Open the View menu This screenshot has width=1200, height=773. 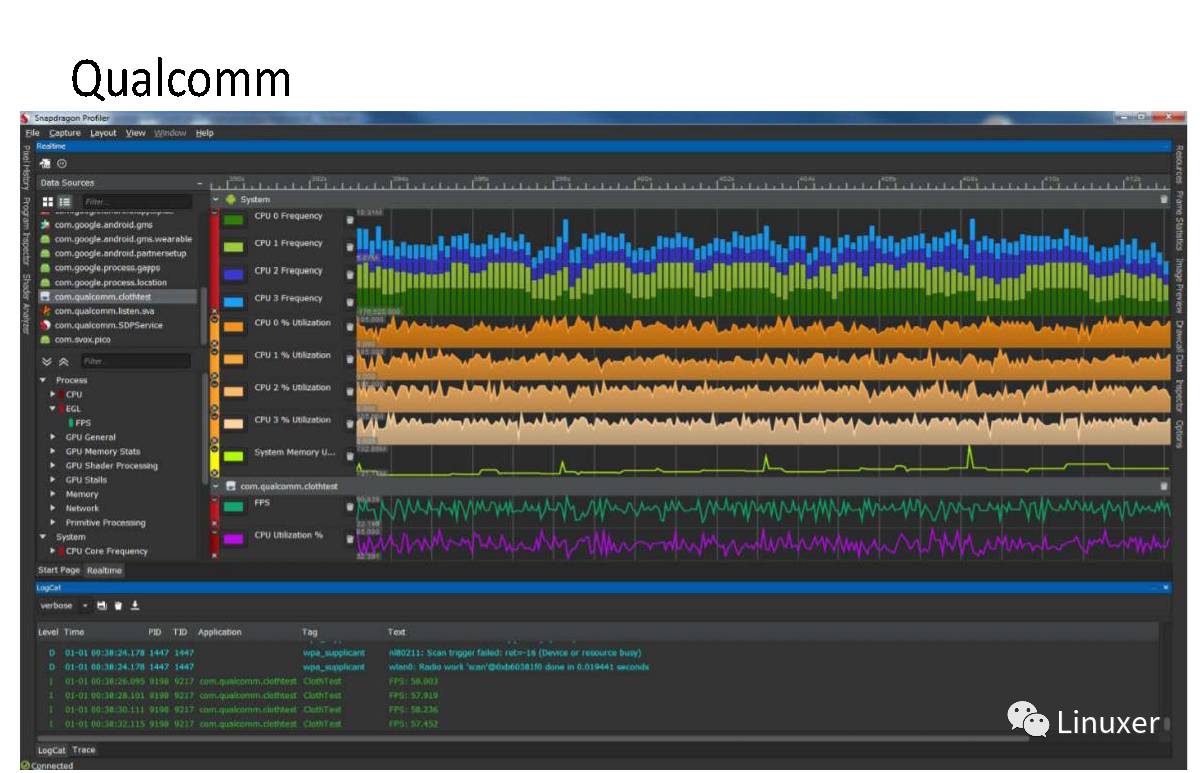click(135, 133)
